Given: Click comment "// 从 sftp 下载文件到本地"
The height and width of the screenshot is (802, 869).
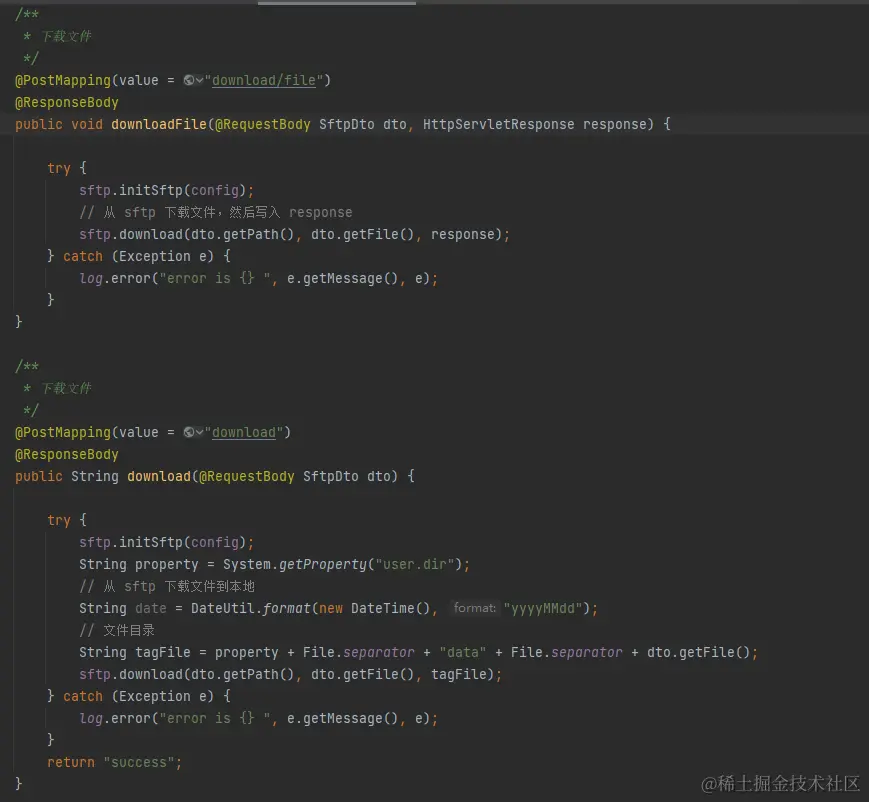Looking at the screenshot, I should coord(167,586).
